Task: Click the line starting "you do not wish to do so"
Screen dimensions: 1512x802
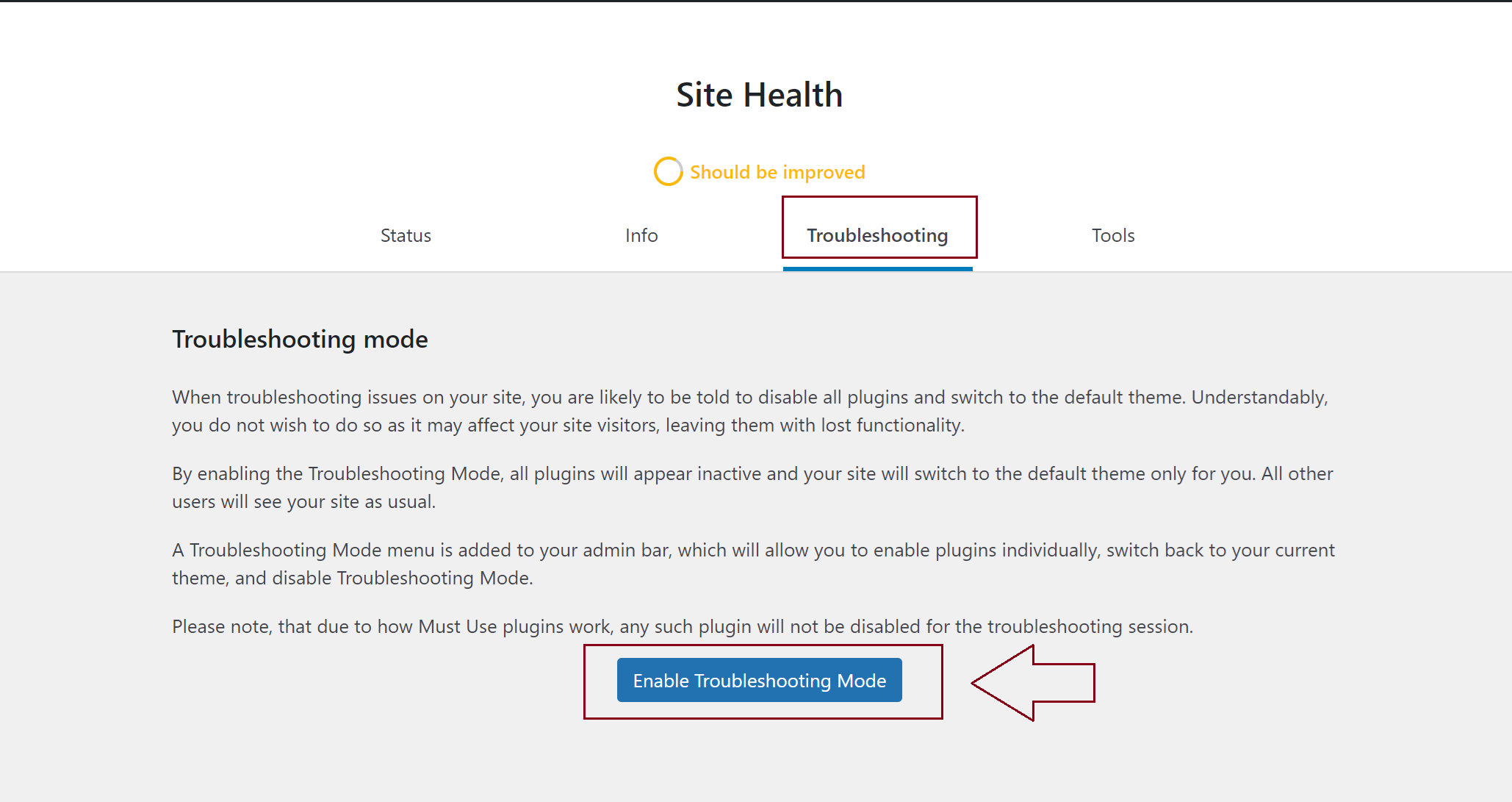Action: pyautogui.click(x=568, y=425)
